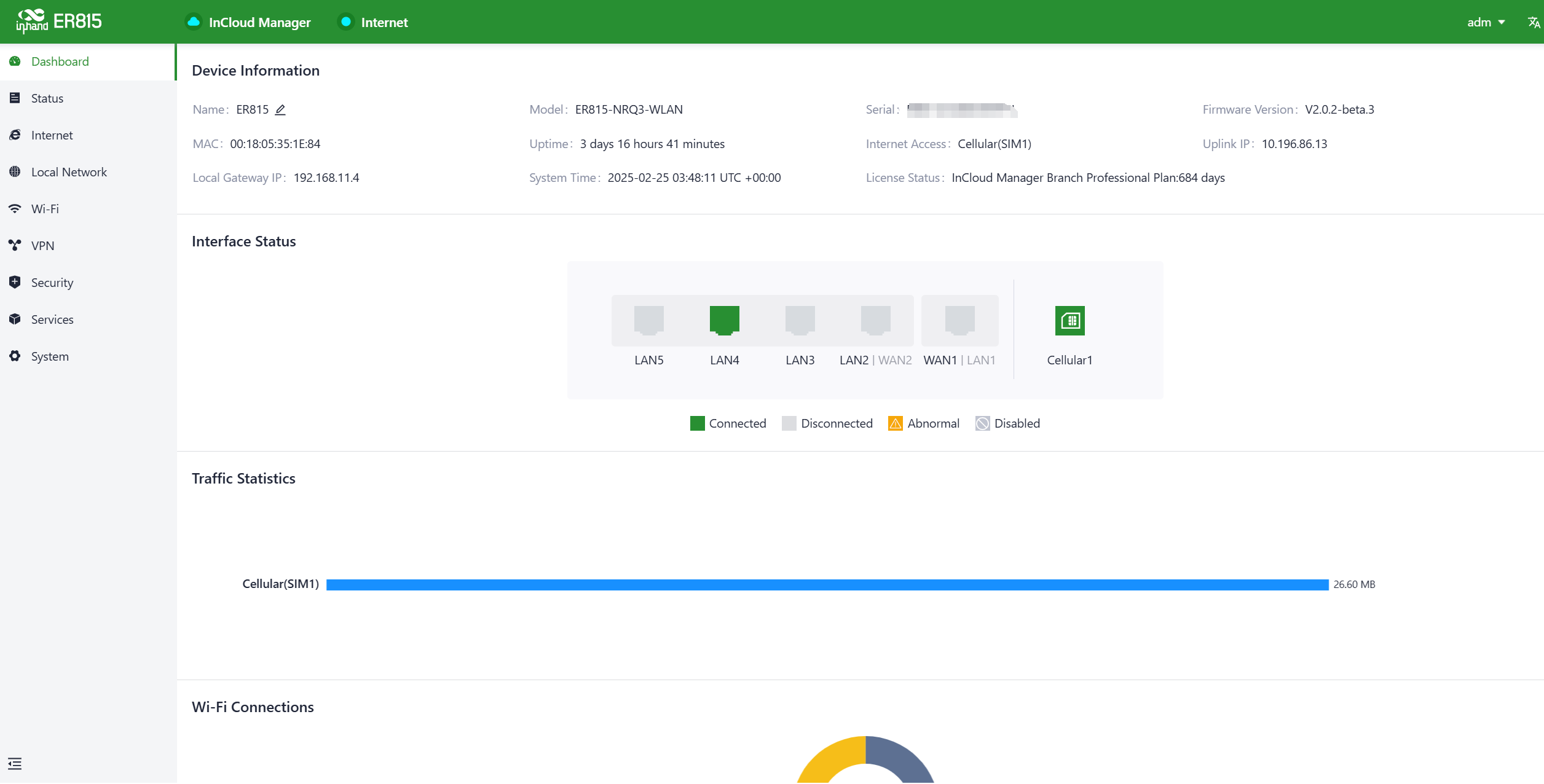Open the Wi-Fi menu item

(45, 209)
